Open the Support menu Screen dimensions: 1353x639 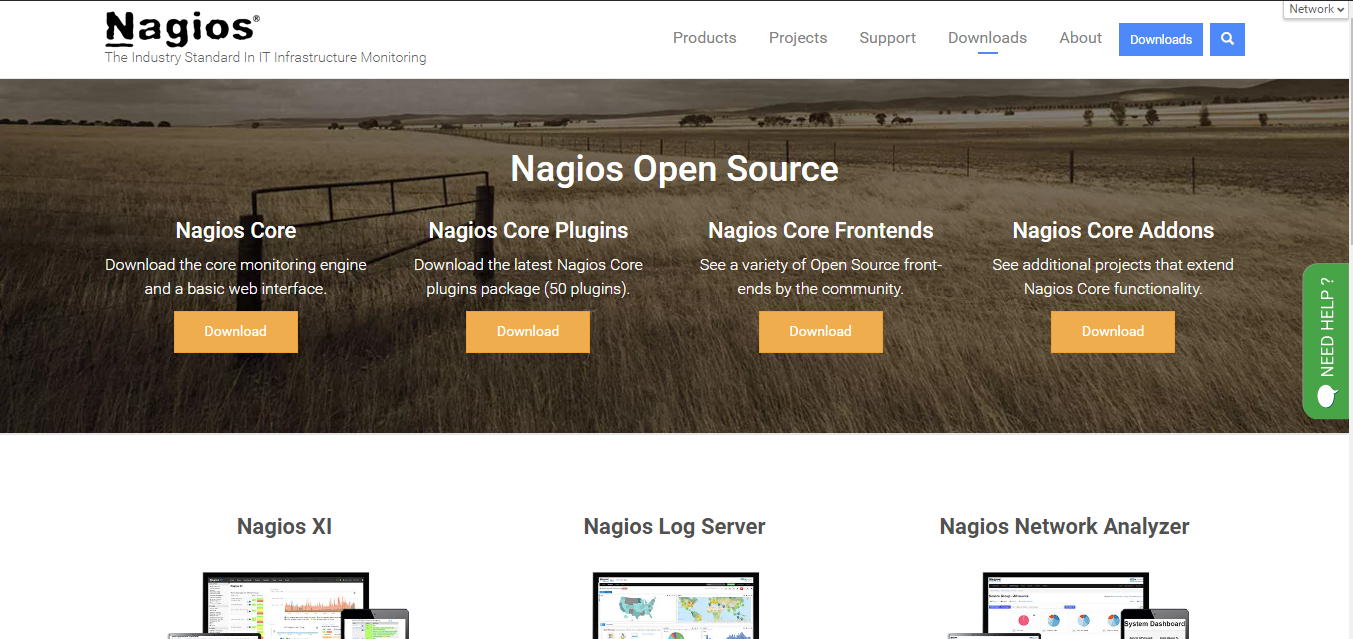point(887,38)
